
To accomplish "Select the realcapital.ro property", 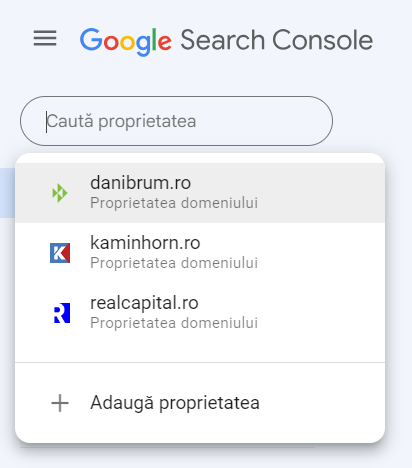I will coord(200,313).
